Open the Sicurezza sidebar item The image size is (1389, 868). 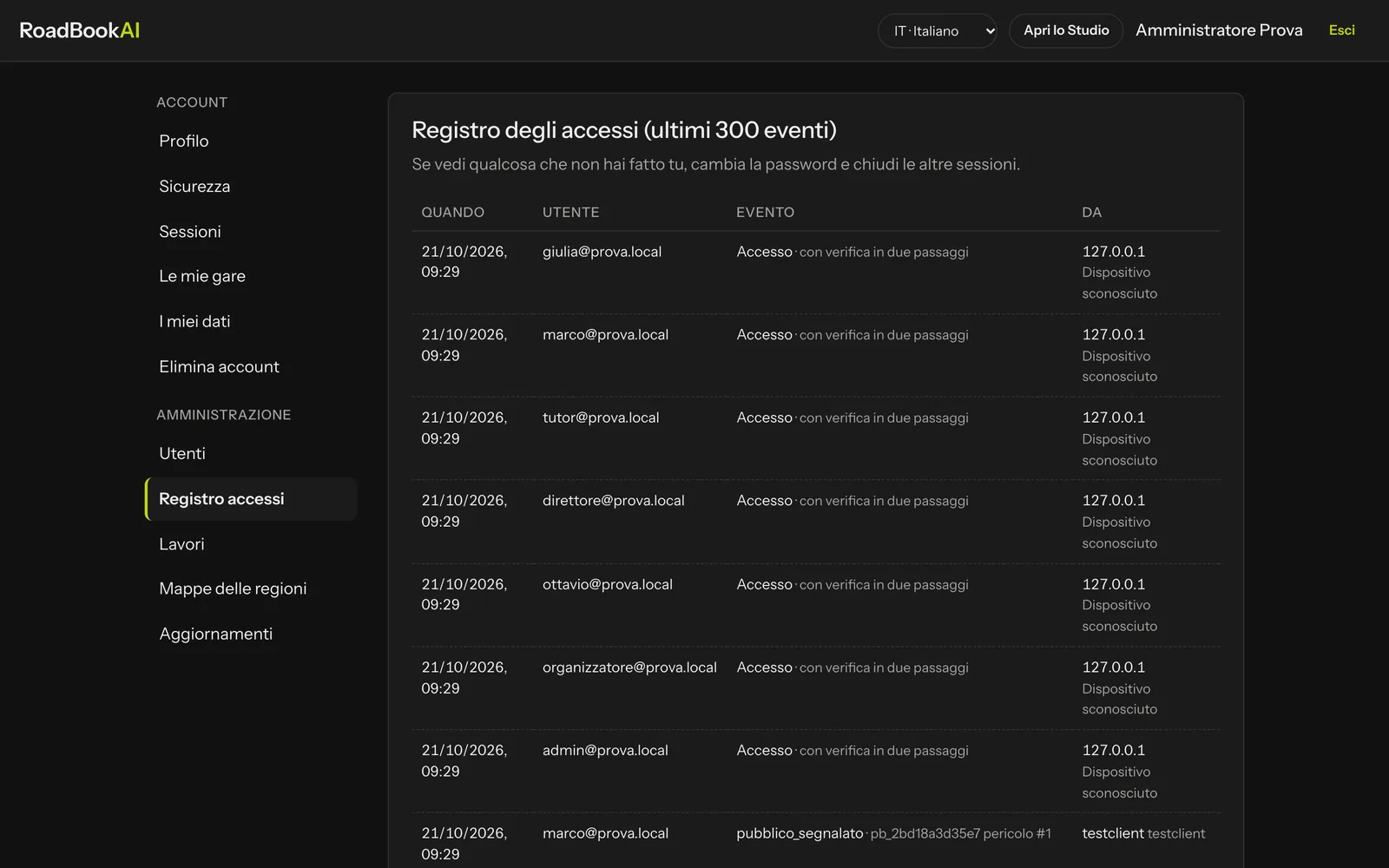pos(251,186)
